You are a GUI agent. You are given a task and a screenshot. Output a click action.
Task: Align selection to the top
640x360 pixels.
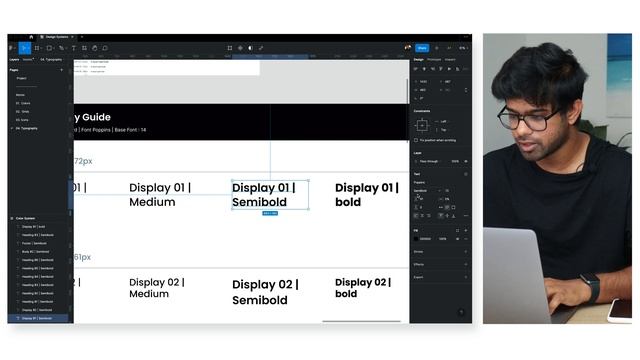coord(441,69)
